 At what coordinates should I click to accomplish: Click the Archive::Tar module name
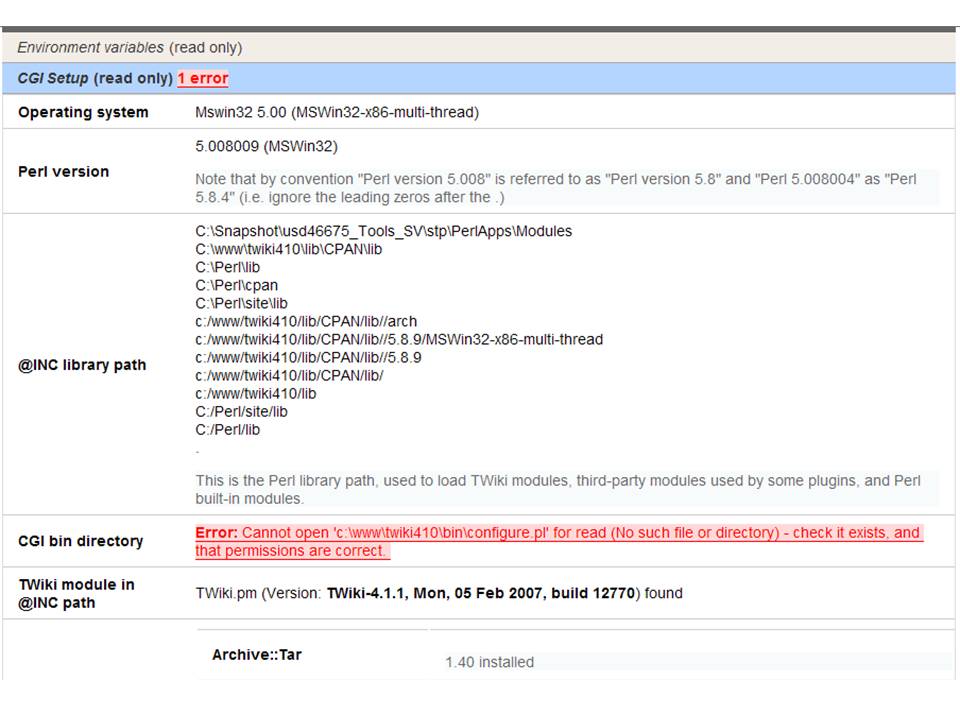[257, 655]
